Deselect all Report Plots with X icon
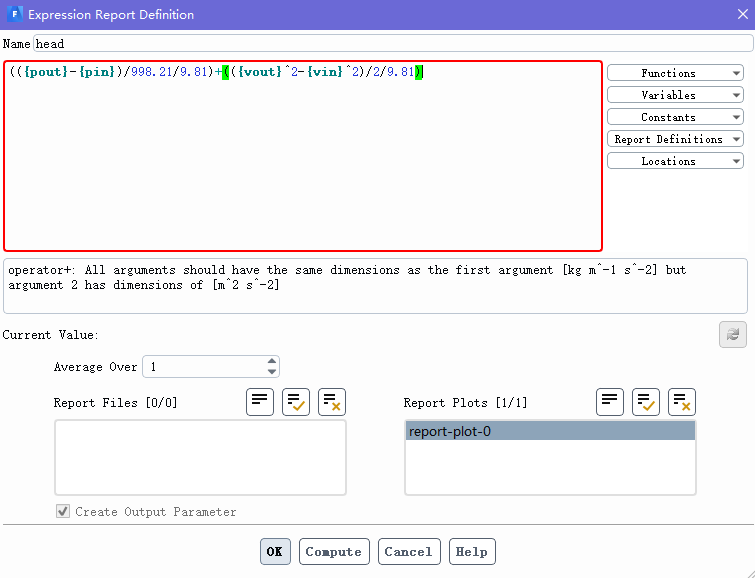Image resolution: width=755 pixels, height=578 pixels. (x=682, y=402)
